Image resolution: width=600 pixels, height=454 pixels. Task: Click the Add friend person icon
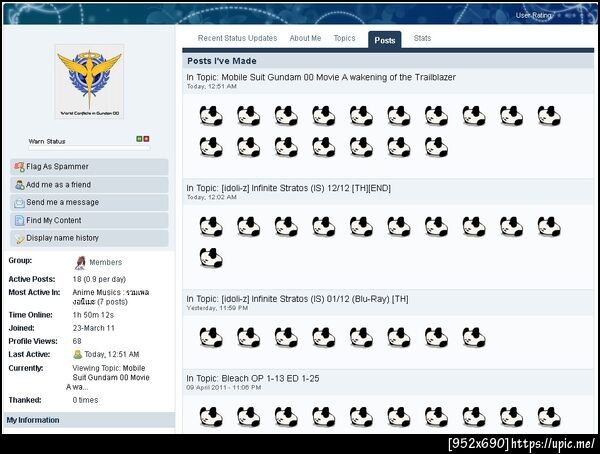pyautogui.click(x=20, y=185)
